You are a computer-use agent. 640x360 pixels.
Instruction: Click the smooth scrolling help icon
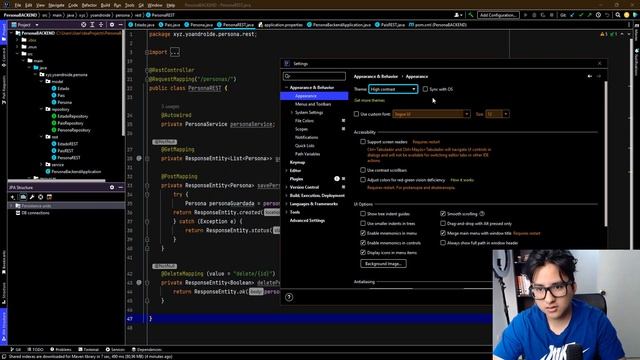click(482, 213)
